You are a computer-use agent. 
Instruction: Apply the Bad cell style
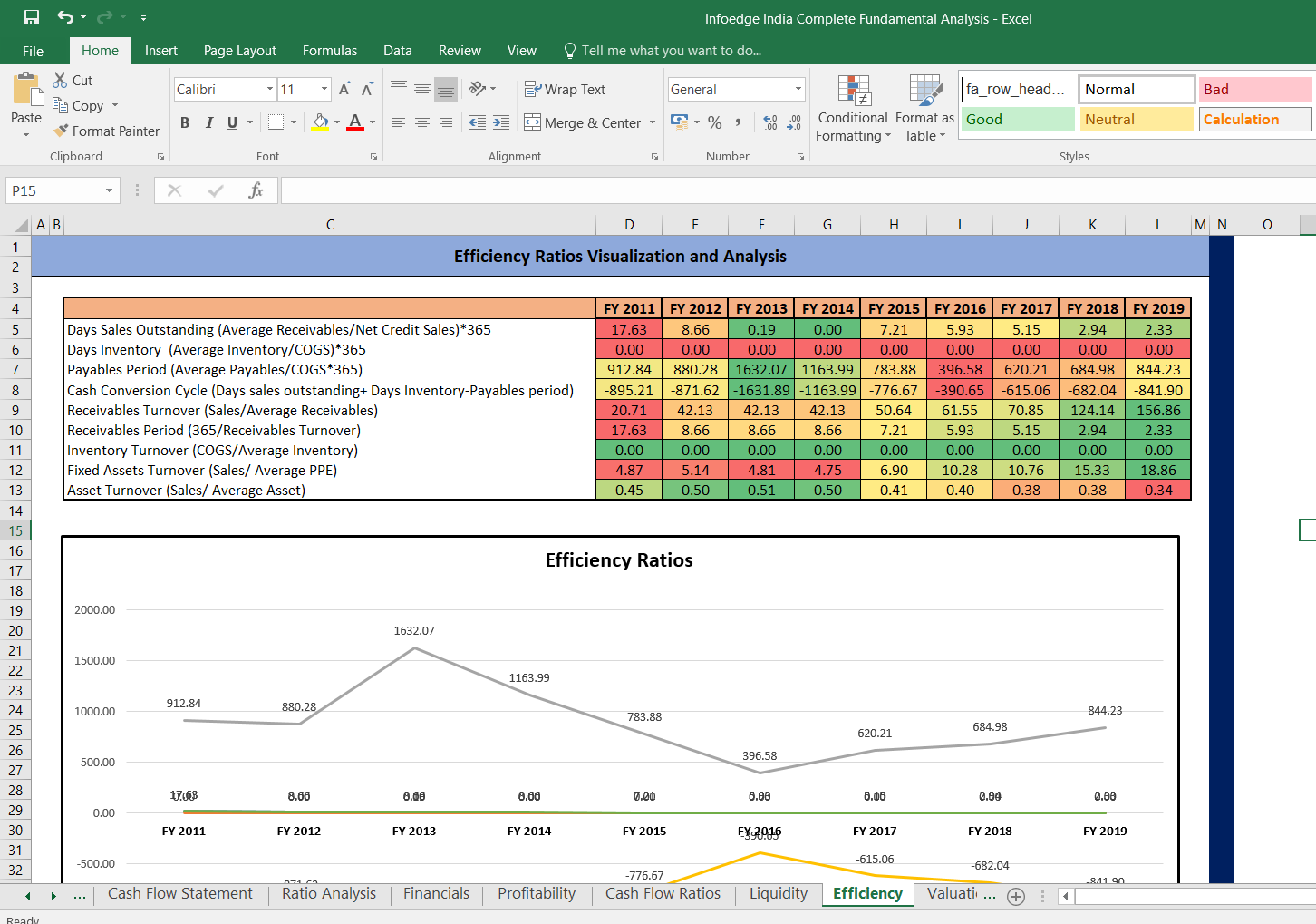click(1255, 89)
